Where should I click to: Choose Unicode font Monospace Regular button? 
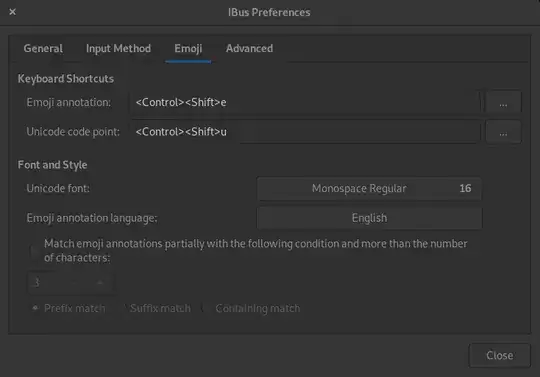(369, 188)
